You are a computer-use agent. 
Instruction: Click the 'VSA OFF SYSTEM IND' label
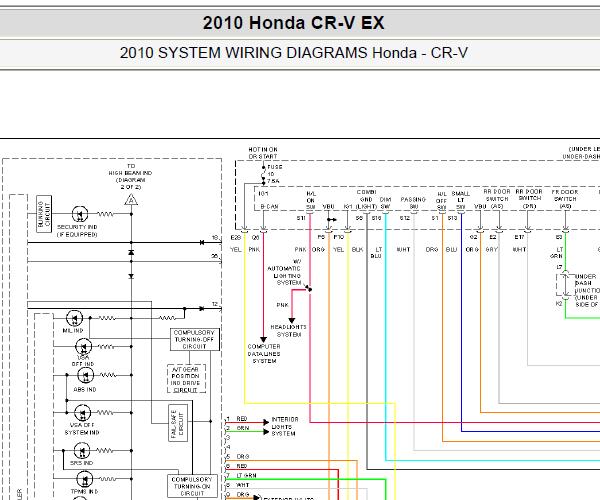(x=82, y=429)
